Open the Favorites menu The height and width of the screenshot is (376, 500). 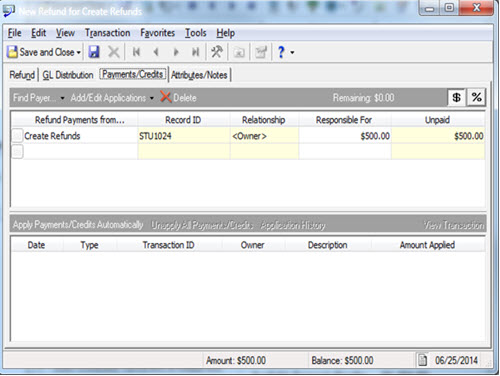pyautogui.click(x=157, y=33)
